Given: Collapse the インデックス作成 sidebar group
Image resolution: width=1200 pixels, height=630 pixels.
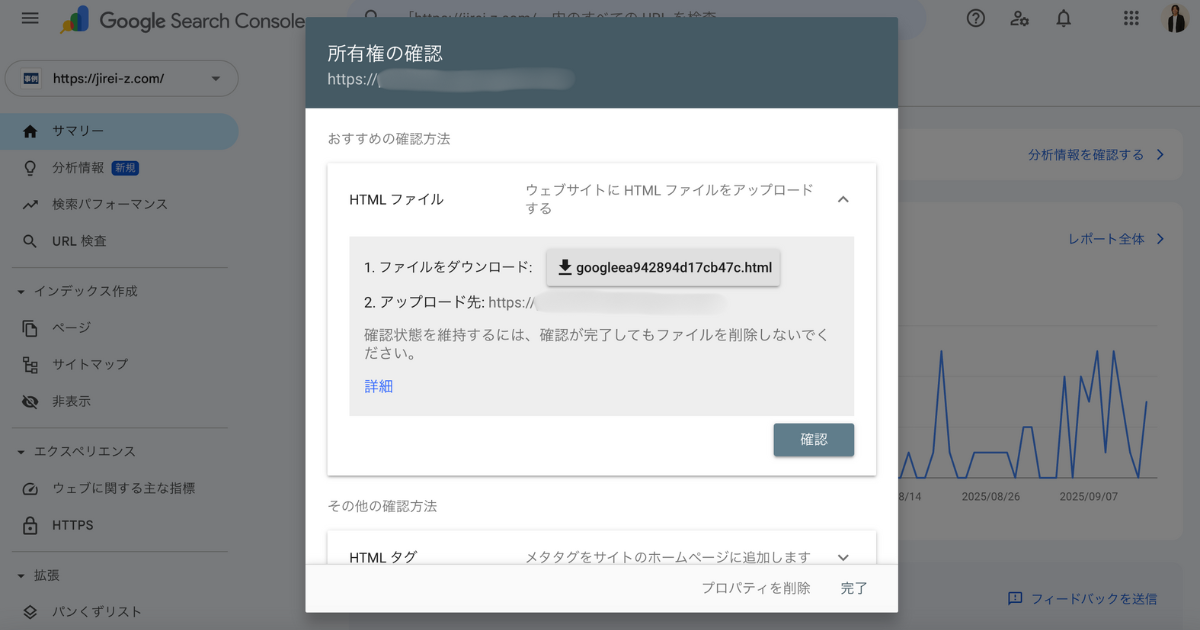Looking at the screenshot, I should pos(22,291).
